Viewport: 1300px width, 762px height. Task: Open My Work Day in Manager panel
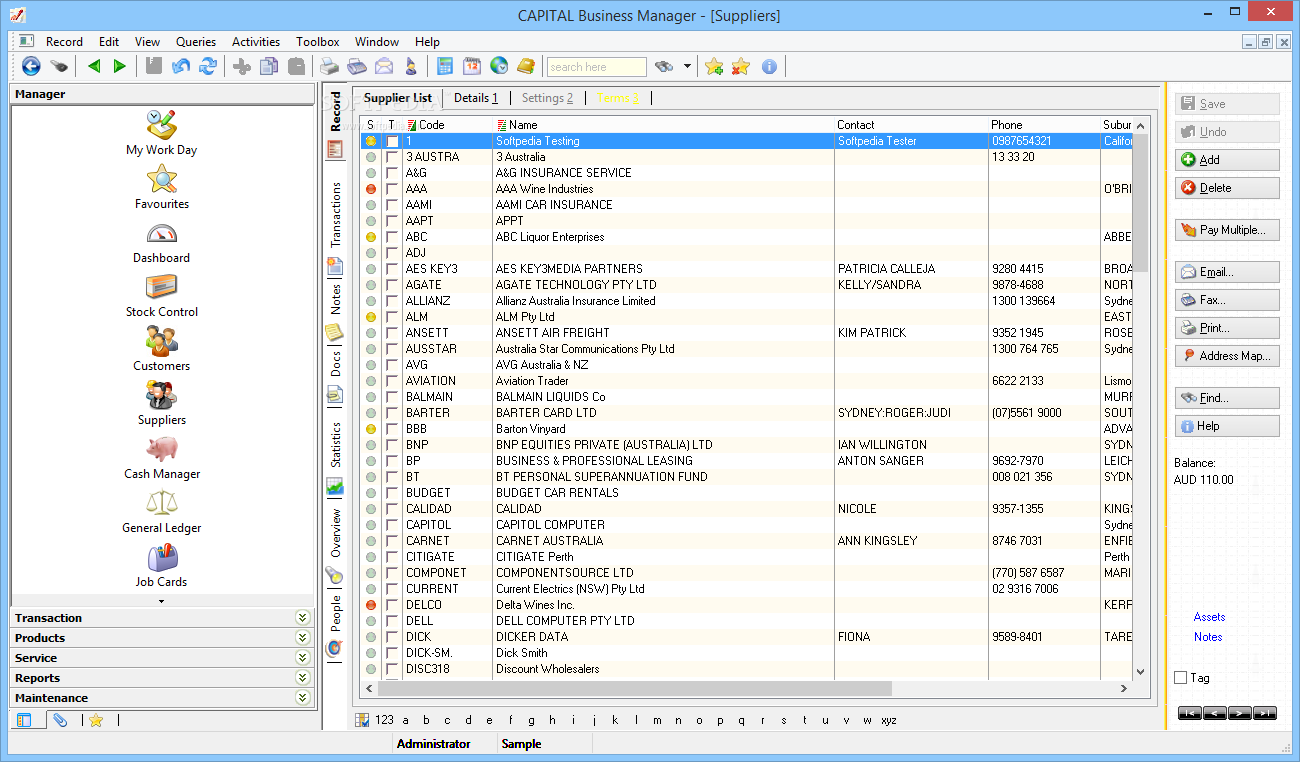point(161,133)
